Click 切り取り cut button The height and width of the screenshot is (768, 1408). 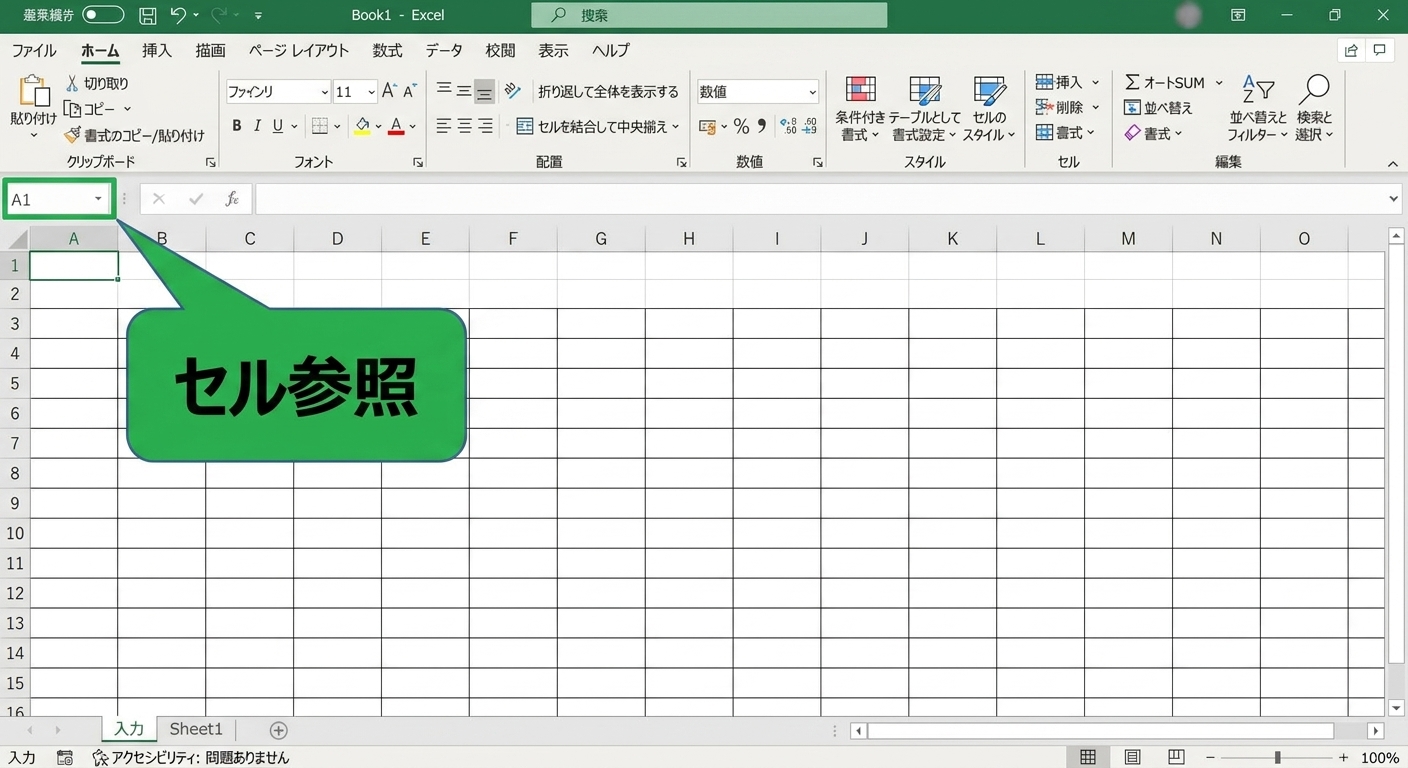[97, 84]
